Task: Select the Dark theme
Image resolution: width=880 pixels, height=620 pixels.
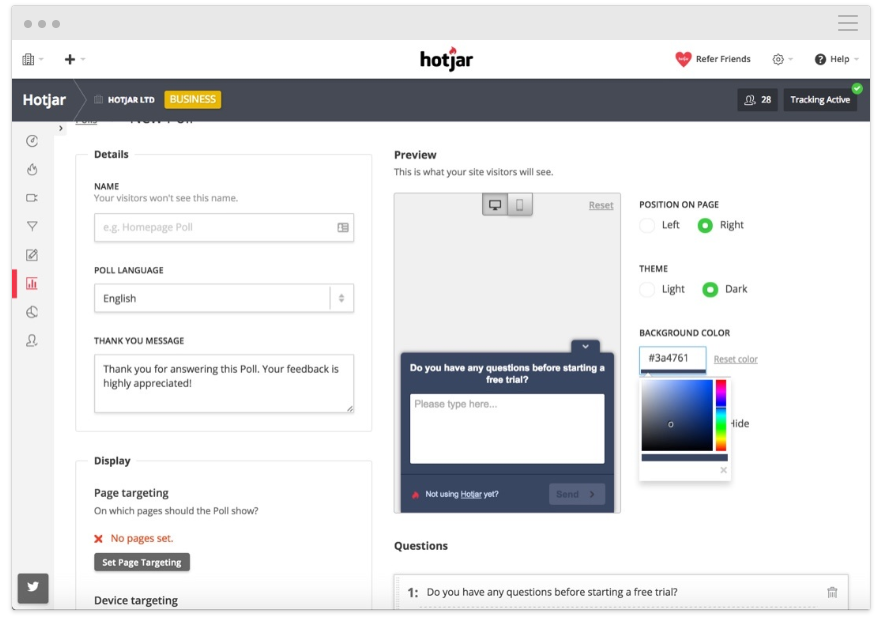Action: pos(710,290)
